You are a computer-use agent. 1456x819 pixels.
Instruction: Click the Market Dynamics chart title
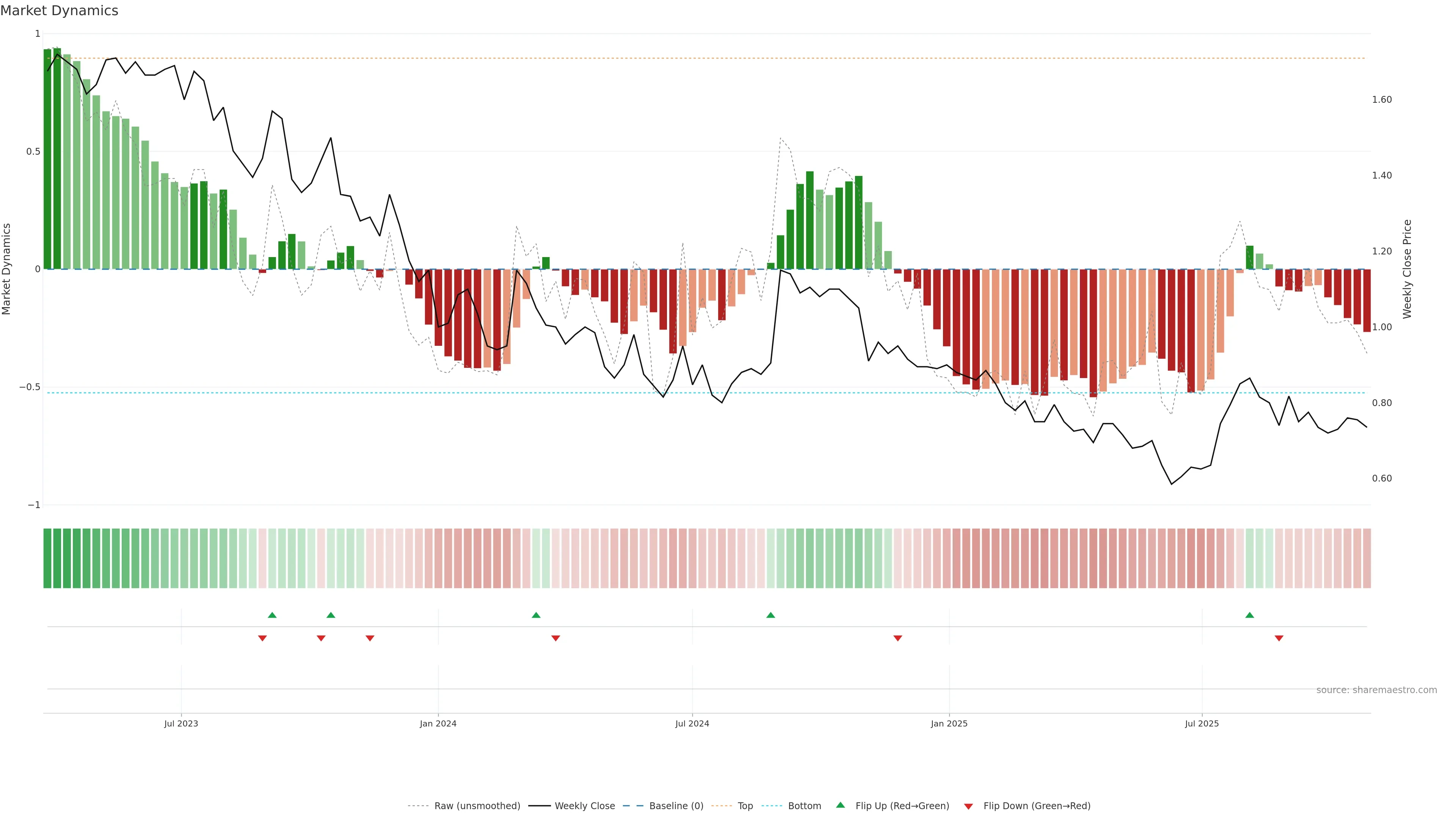60,11
